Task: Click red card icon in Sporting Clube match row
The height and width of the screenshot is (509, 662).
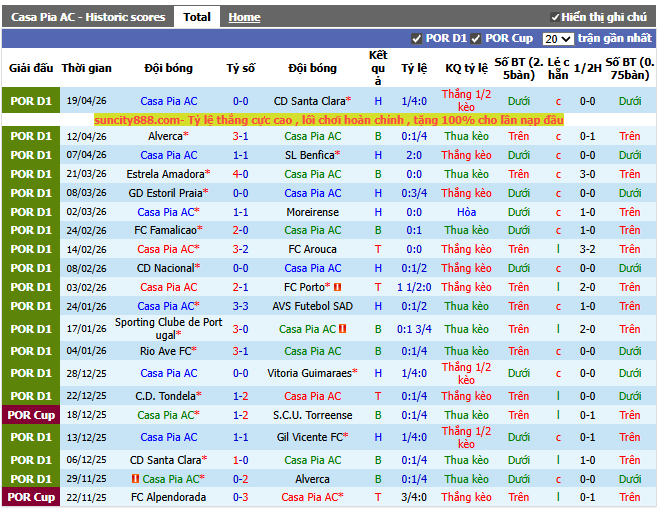Action: [x=342, y=329]
